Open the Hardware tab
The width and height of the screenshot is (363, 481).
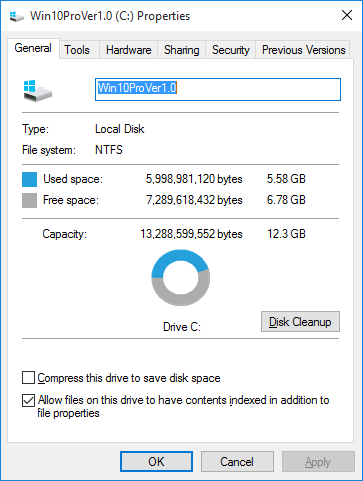click(128, 50)
